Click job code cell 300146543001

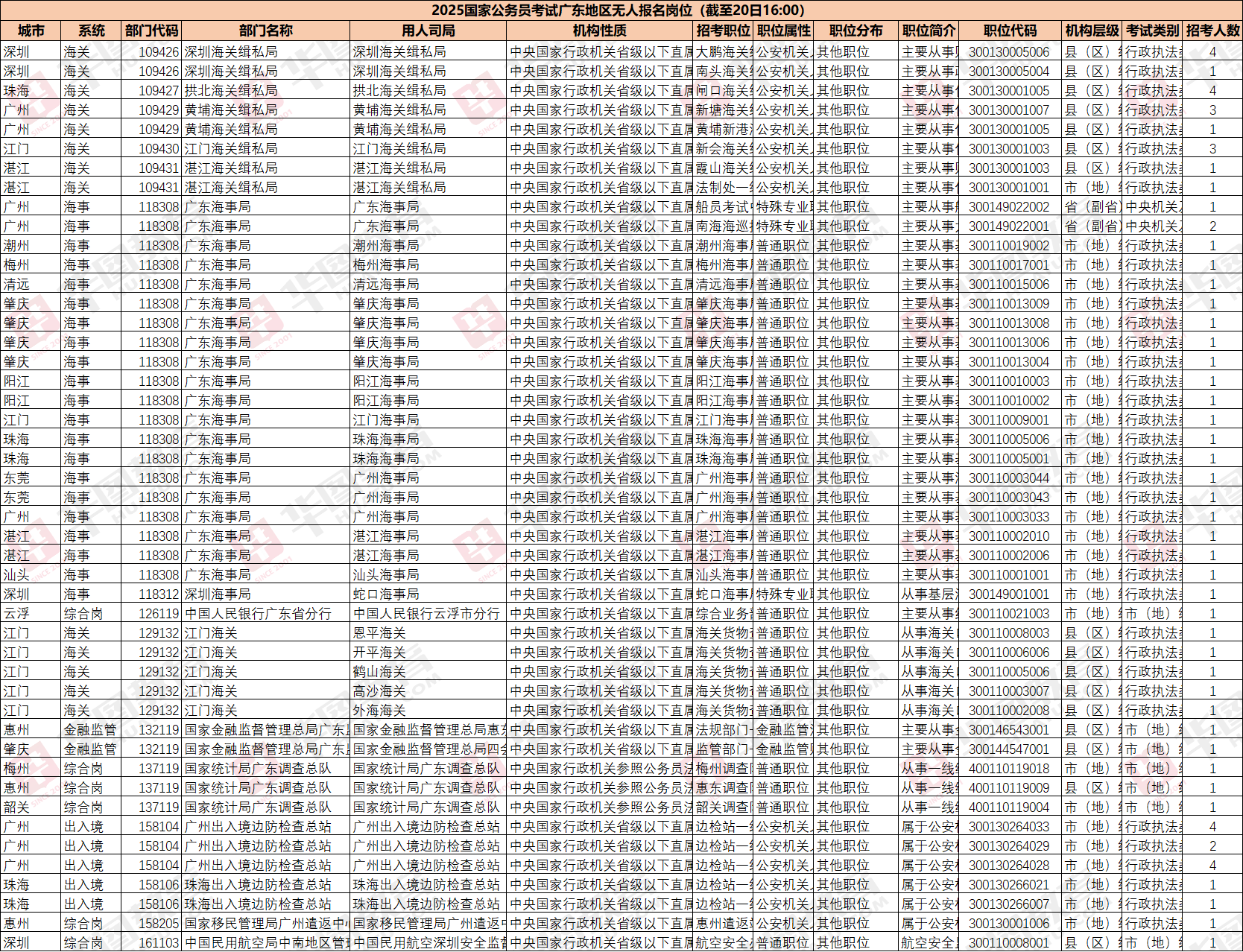click(1010, 730)
